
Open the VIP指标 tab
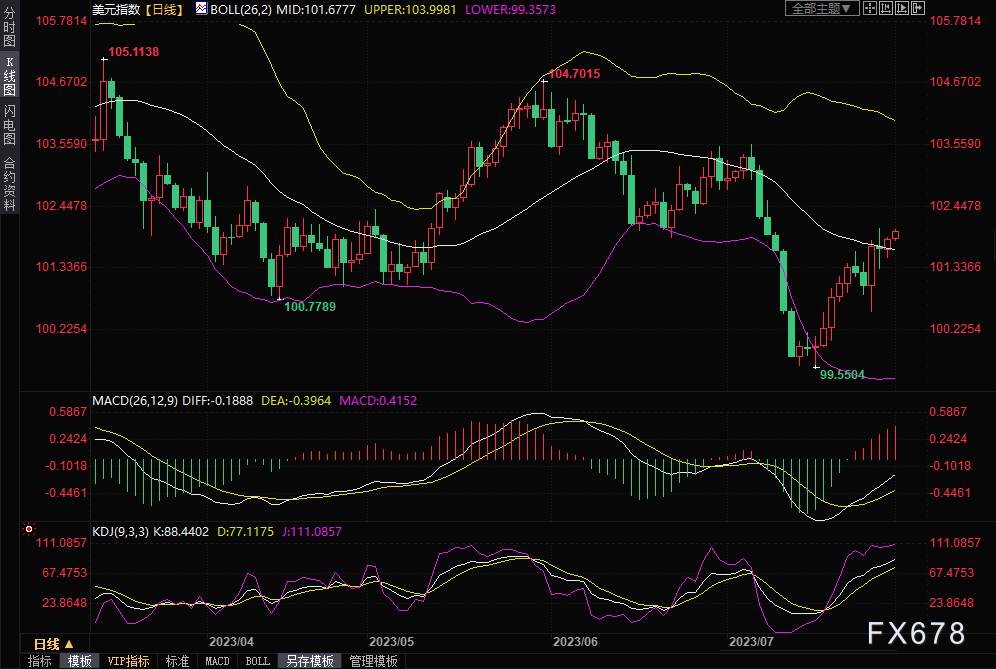coord(128,661)
